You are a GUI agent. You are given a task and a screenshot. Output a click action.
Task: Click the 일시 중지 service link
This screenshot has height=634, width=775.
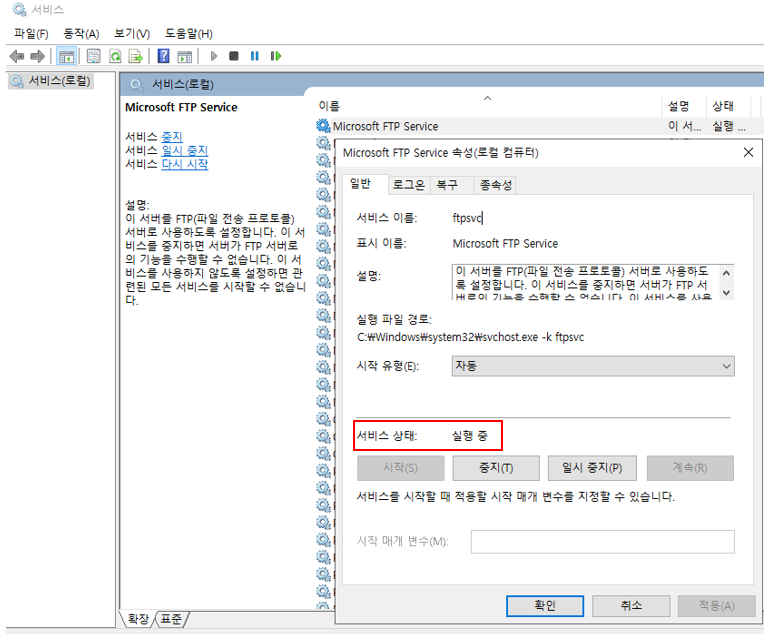click(185, 150)
